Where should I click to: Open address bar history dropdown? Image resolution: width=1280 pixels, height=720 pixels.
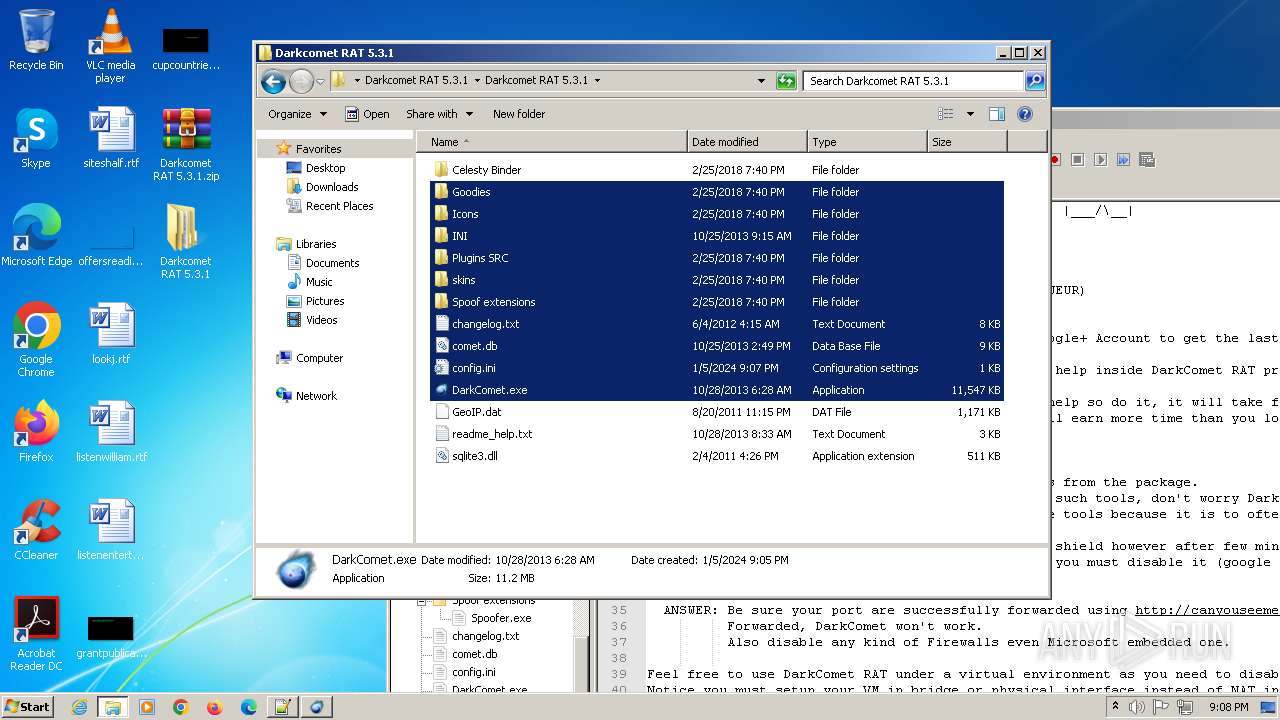coord(761,81)
